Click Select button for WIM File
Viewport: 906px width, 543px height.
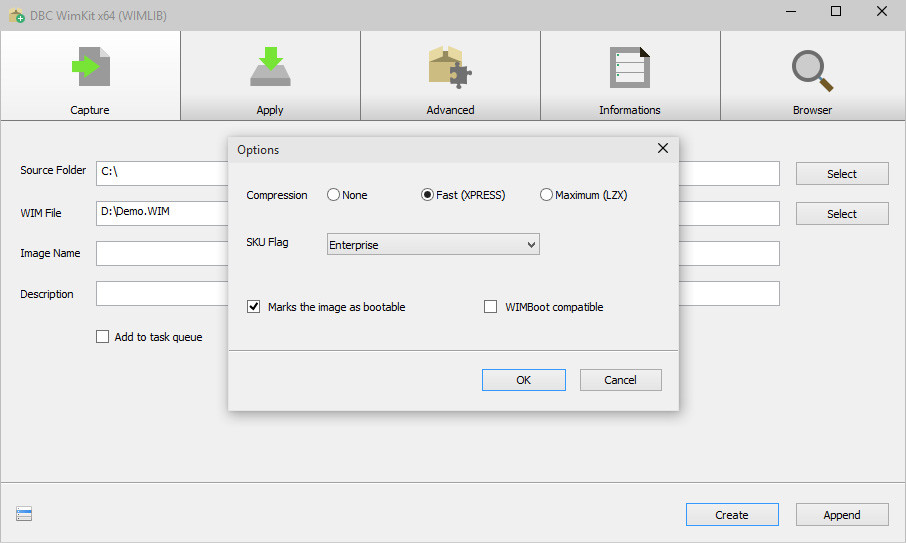[x=842, y=214]
